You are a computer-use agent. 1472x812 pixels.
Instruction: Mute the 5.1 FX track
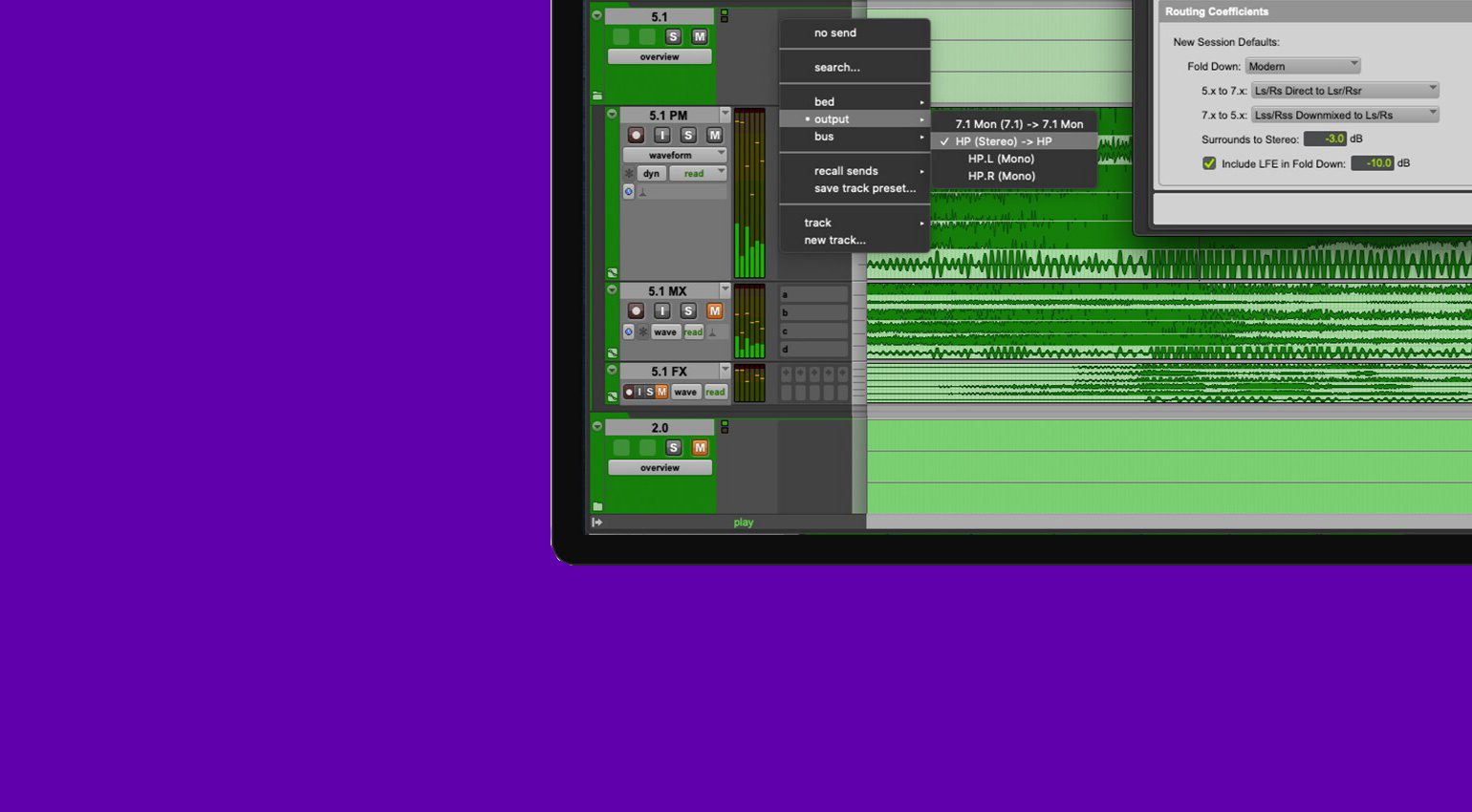[663, 392]
